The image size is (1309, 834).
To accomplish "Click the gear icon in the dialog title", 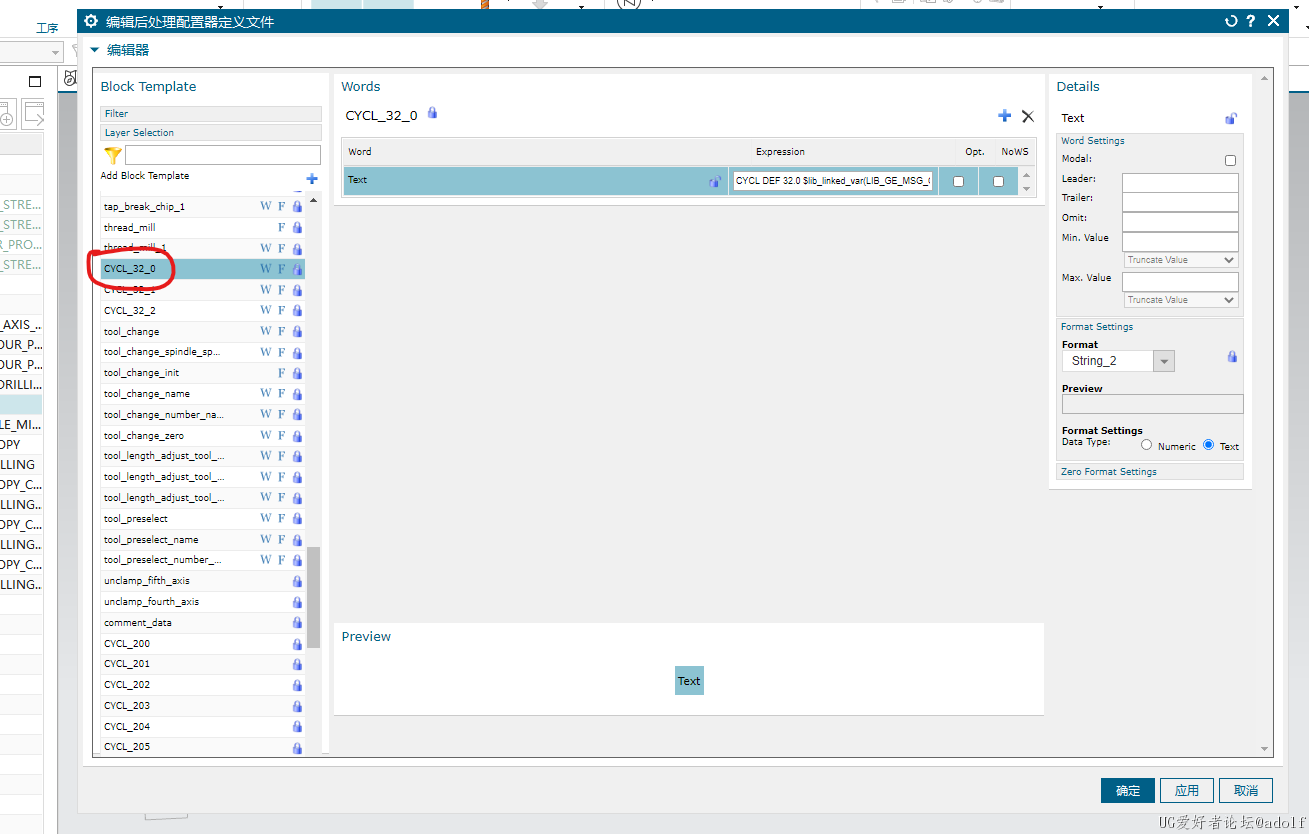I will [x=91, y=21].
